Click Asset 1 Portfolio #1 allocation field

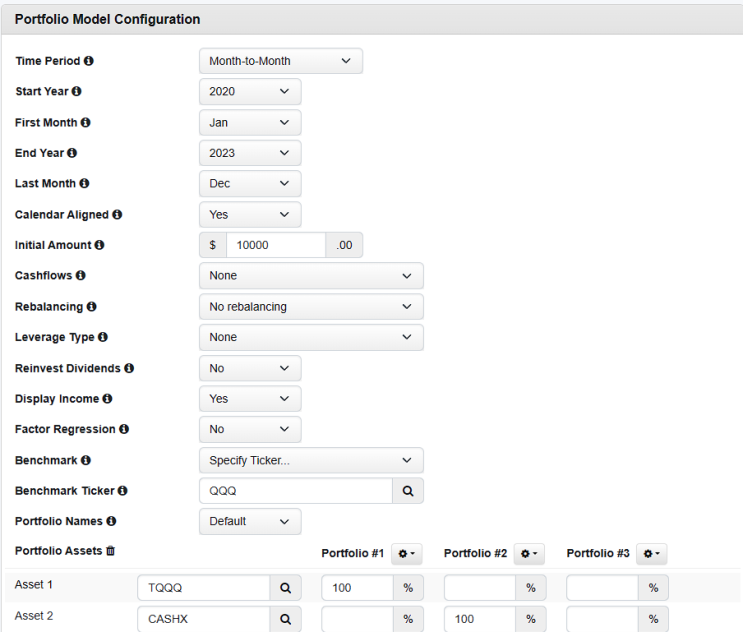[x=357, y=588]
